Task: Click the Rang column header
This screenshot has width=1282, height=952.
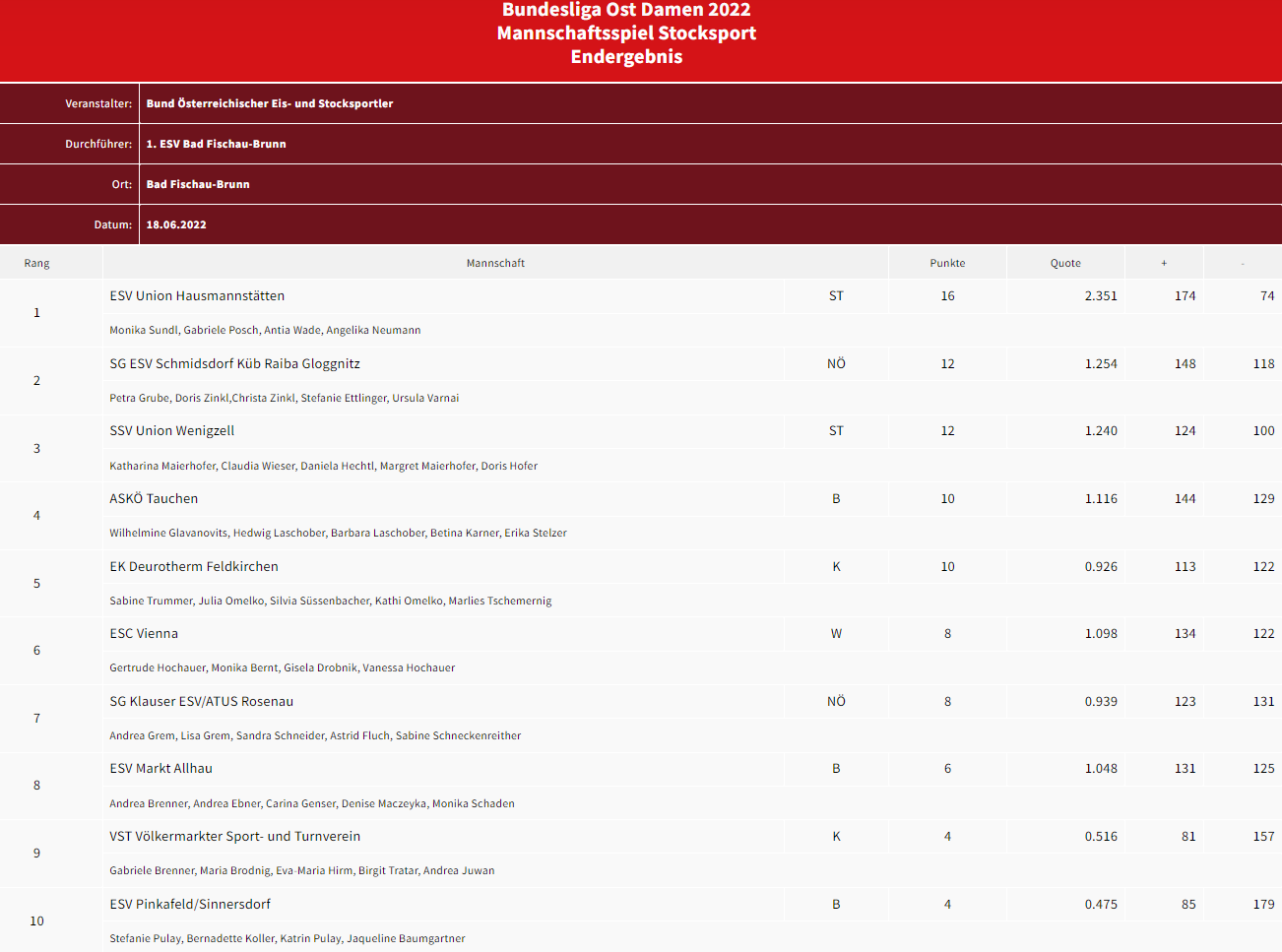Action: tap(37, 263)
